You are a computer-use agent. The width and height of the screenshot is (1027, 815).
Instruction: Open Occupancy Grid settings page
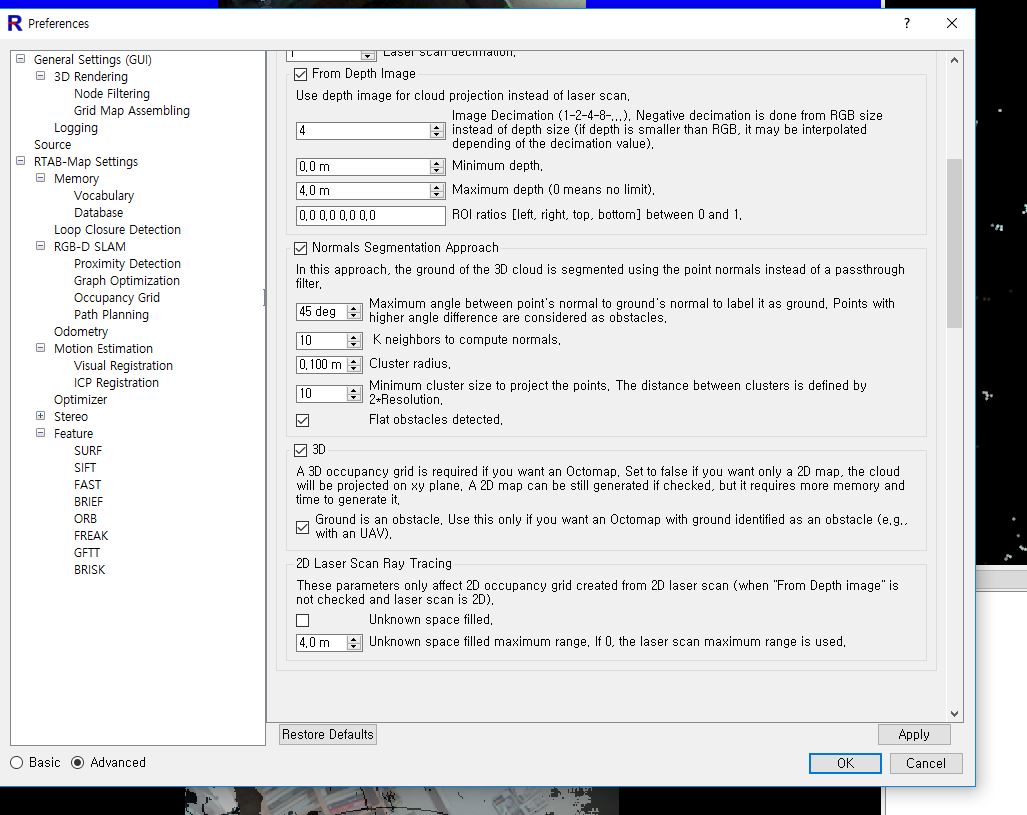tap(116, 297)
